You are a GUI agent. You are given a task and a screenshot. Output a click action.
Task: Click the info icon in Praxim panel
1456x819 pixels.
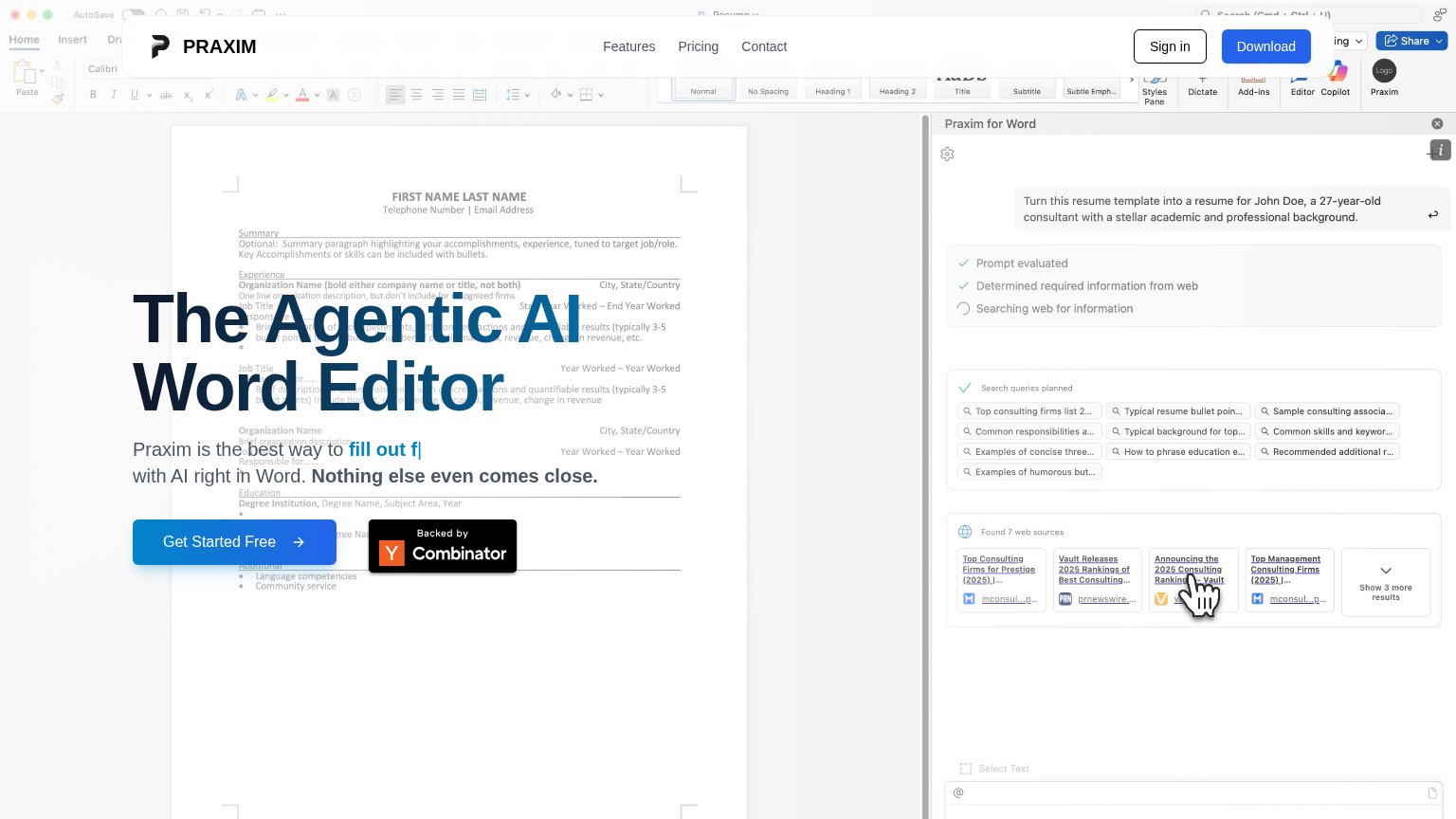click(x=1441, y=150)
